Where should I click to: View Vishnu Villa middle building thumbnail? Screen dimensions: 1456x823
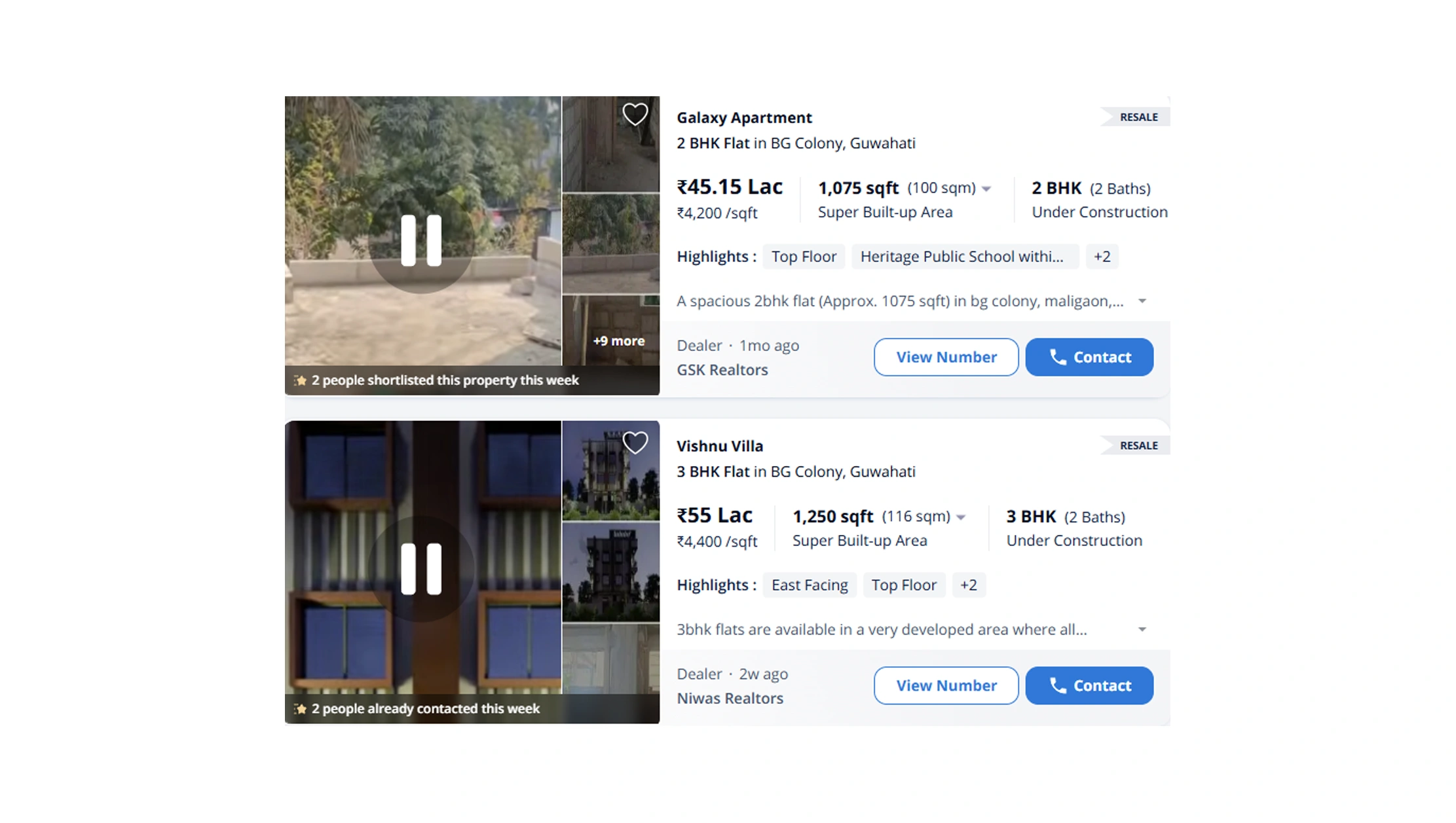(x=611, y=572)
